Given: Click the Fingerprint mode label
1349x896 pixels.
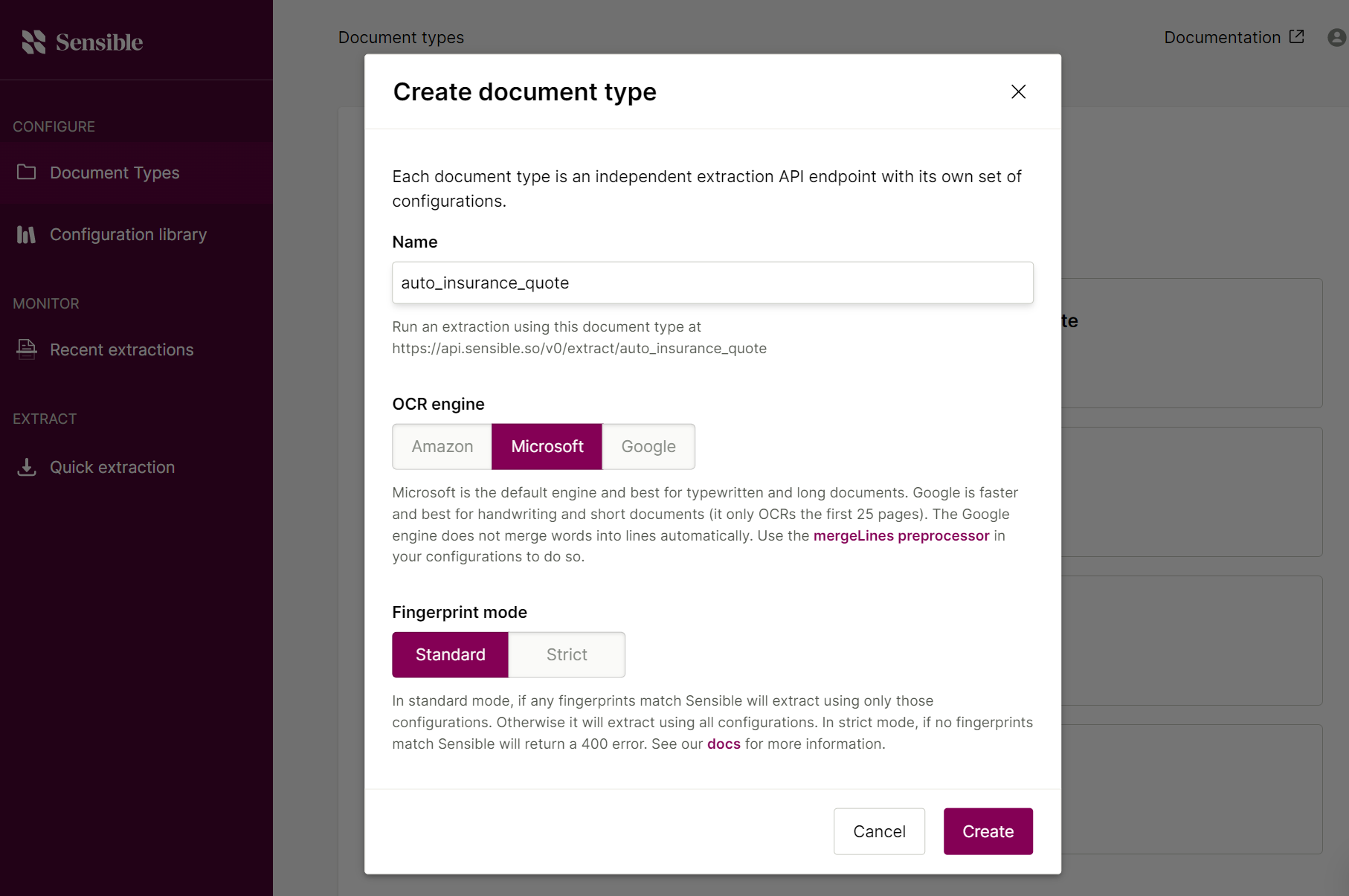Looking at the screenshot, I should pyautogui.click(x=460, y=612).
